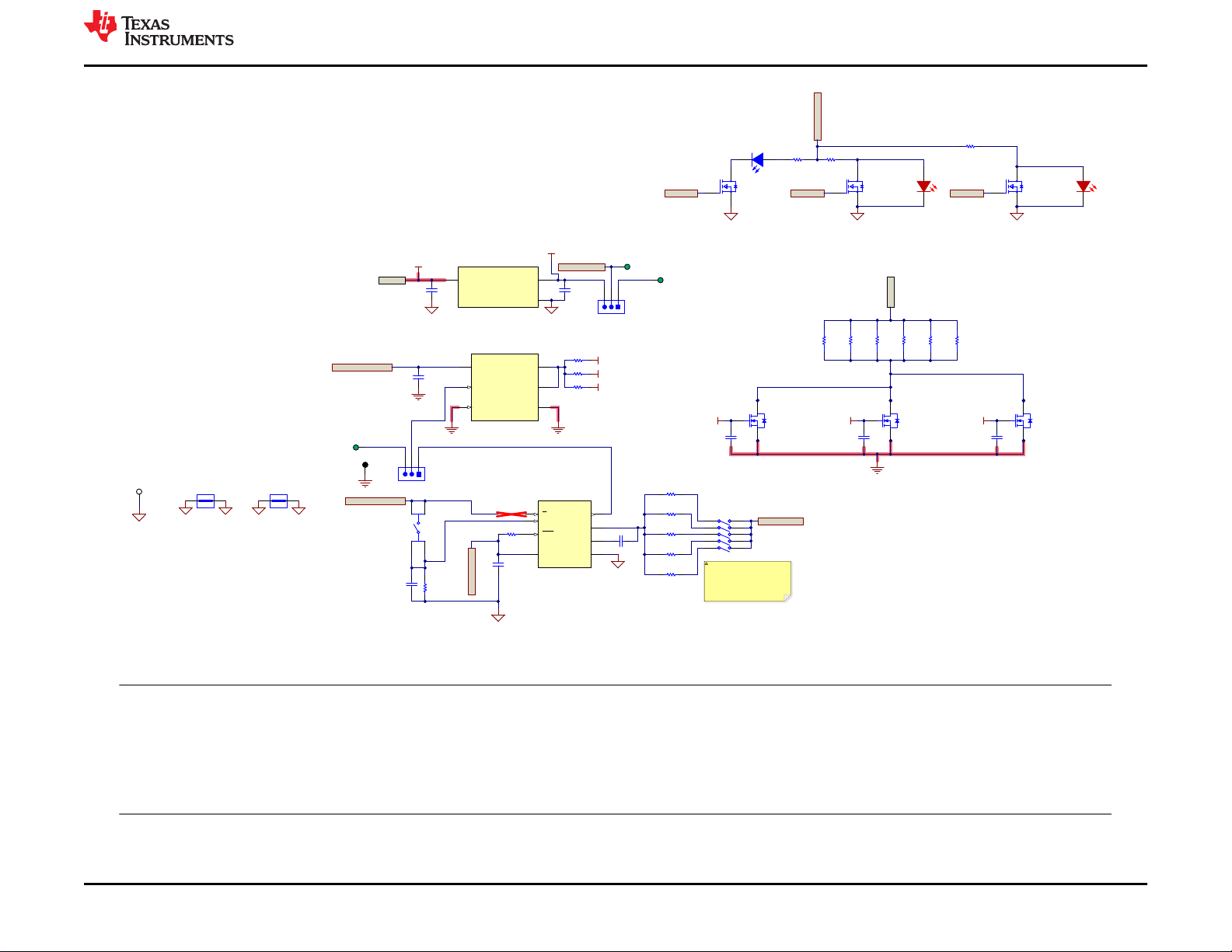Open the yellow sticky note annotation

click(748, 581)
